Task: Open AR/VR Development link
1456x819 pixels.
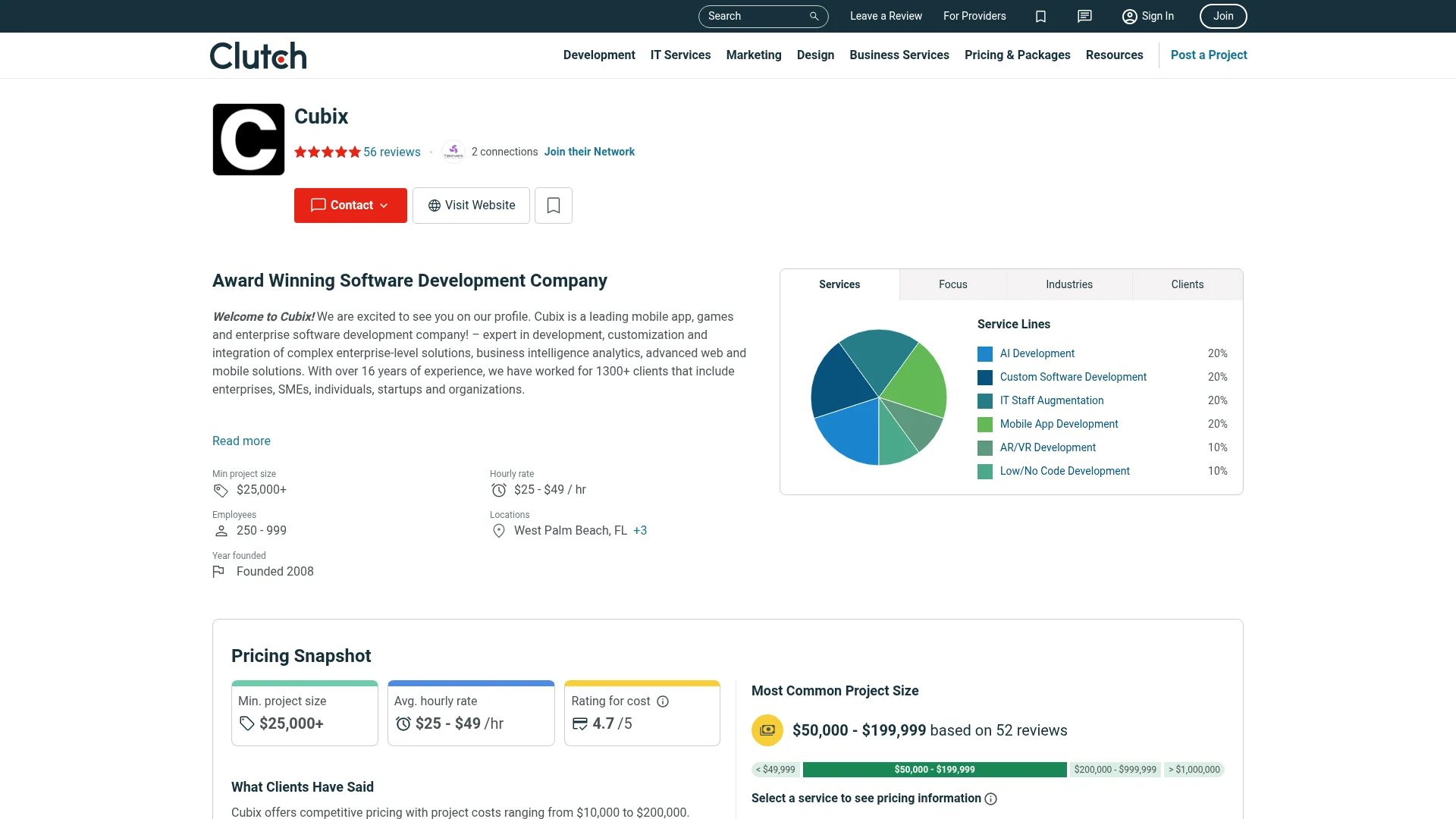Action: (1048, 447)
